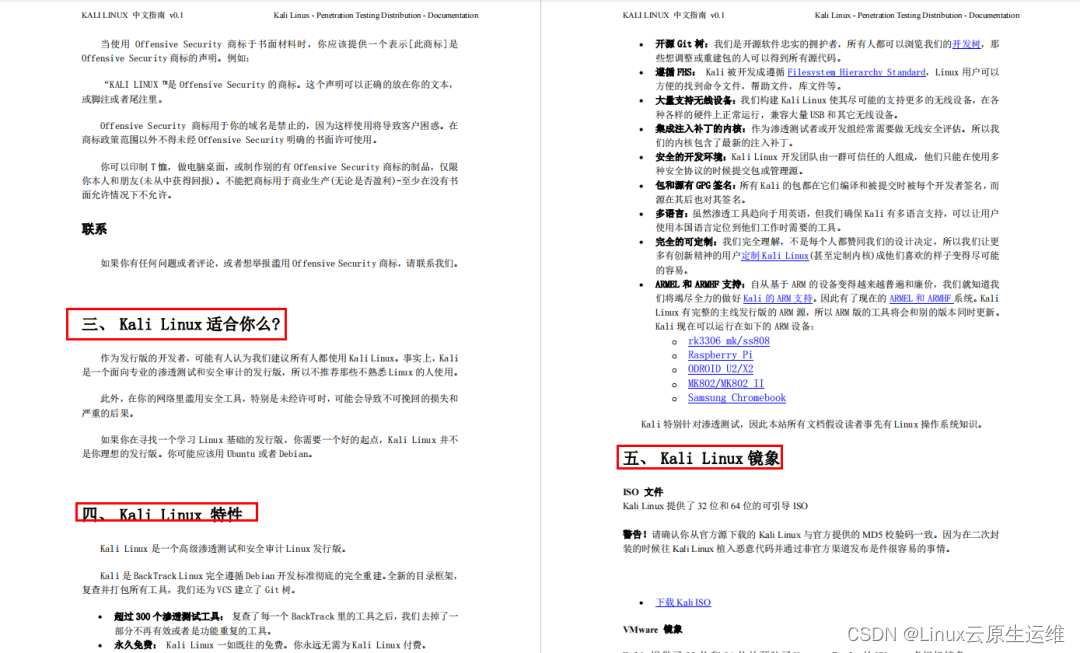
Task: Open the MK802/MK802 II link
Action: point(725,384)
